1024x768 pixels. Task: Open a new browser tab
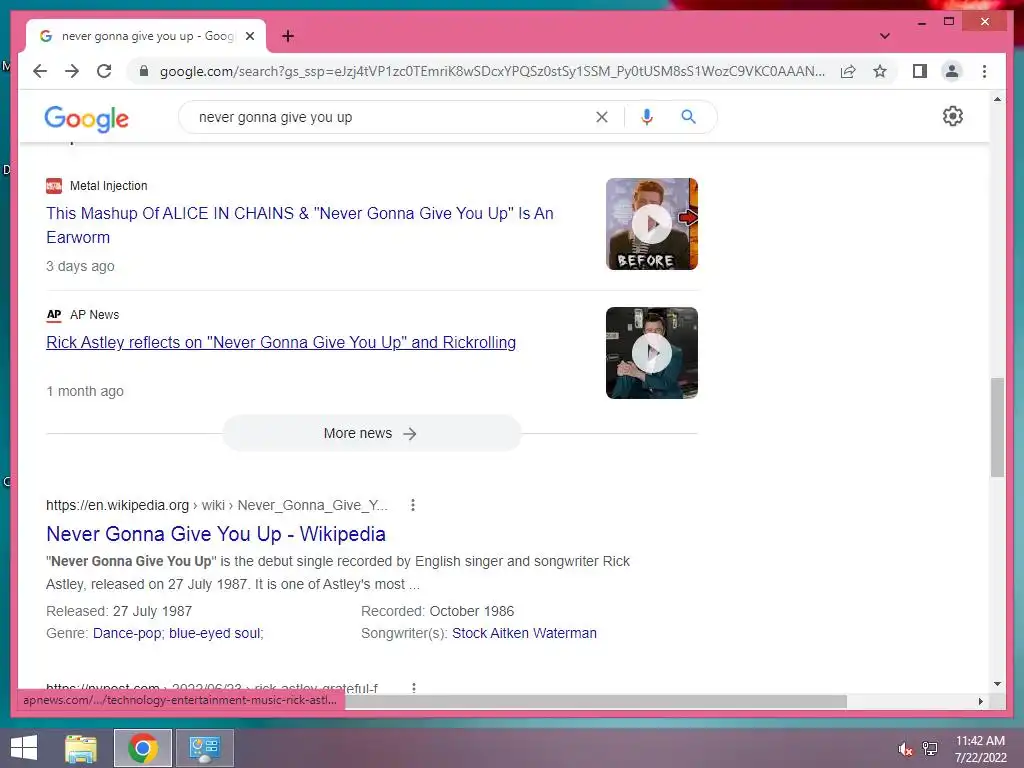coord(288,36)
